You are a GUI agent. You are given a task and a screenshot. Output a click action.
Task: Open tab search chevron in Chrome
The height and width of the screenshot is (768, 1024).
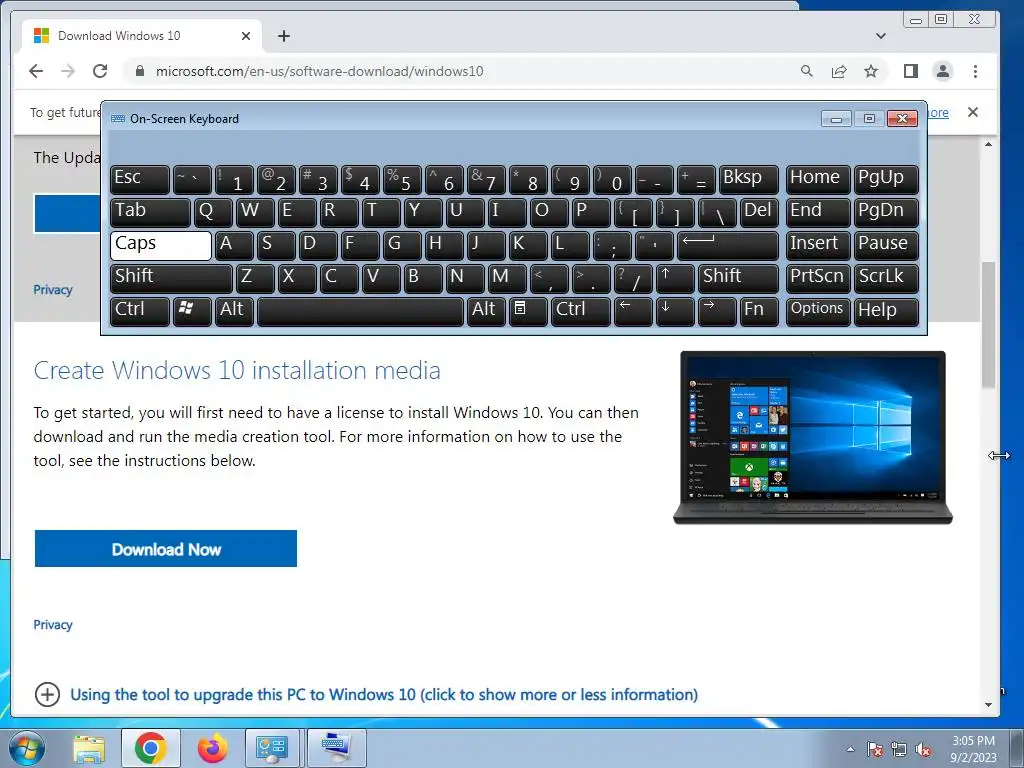tap(881, 36)
